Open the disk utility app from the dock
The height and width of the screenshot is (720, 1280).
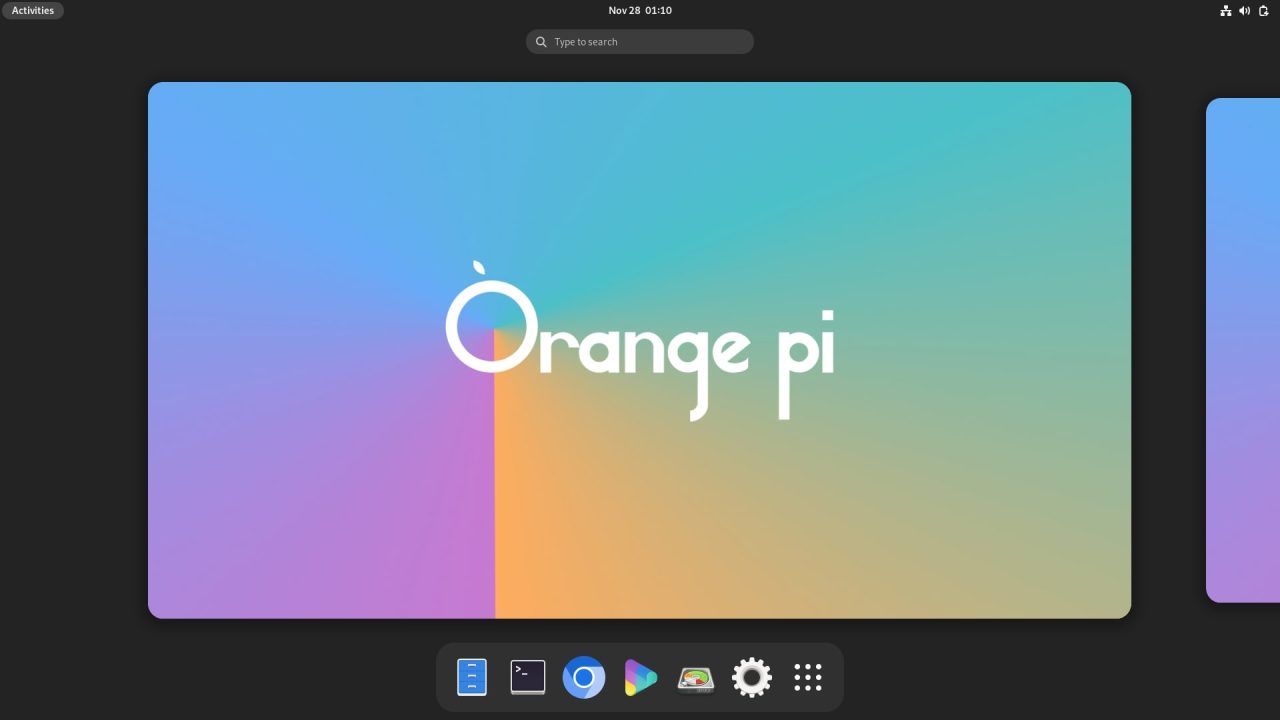click(x=695, y=677)
